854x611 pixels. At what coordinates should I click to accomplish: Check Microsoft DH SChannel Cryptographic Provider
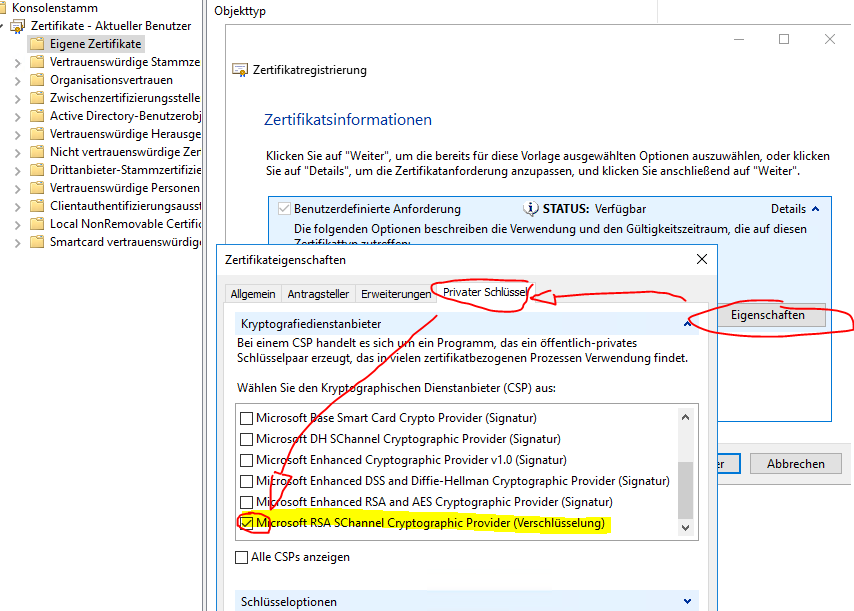(246, 439)
